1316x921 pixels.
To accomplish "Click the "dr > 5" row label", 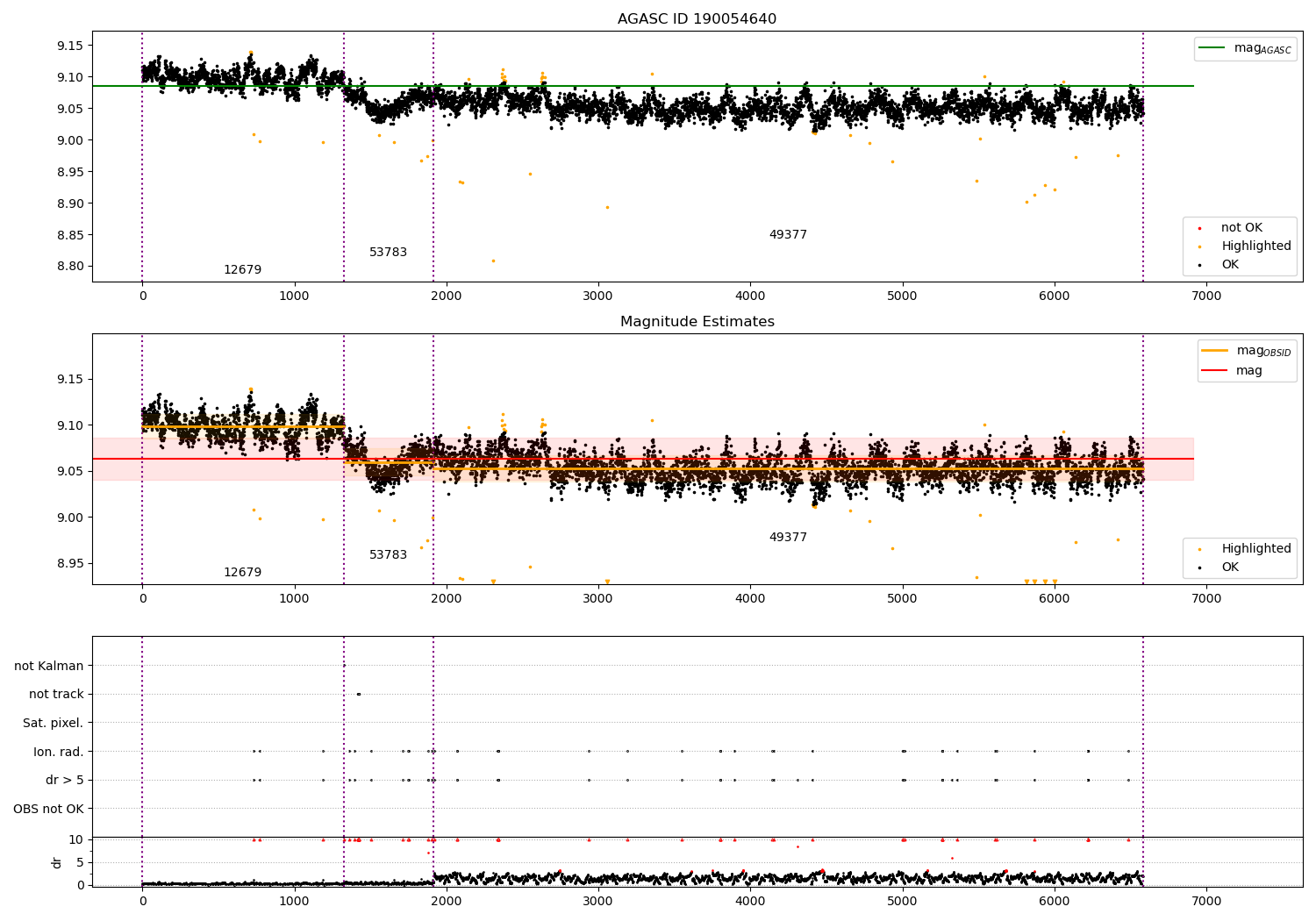I will 65,781.
